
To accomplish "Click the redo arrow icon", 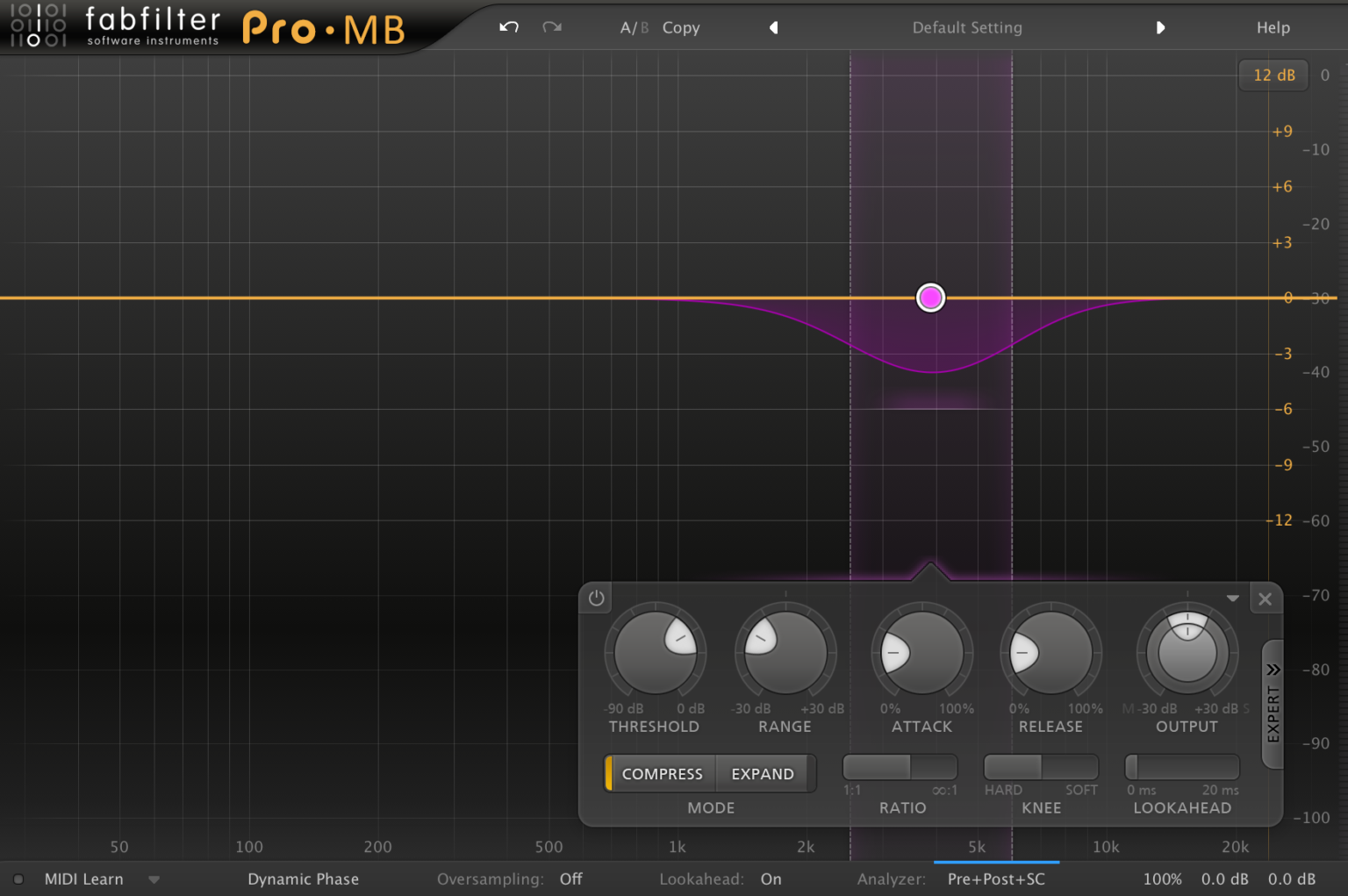I will pos(552,27).
